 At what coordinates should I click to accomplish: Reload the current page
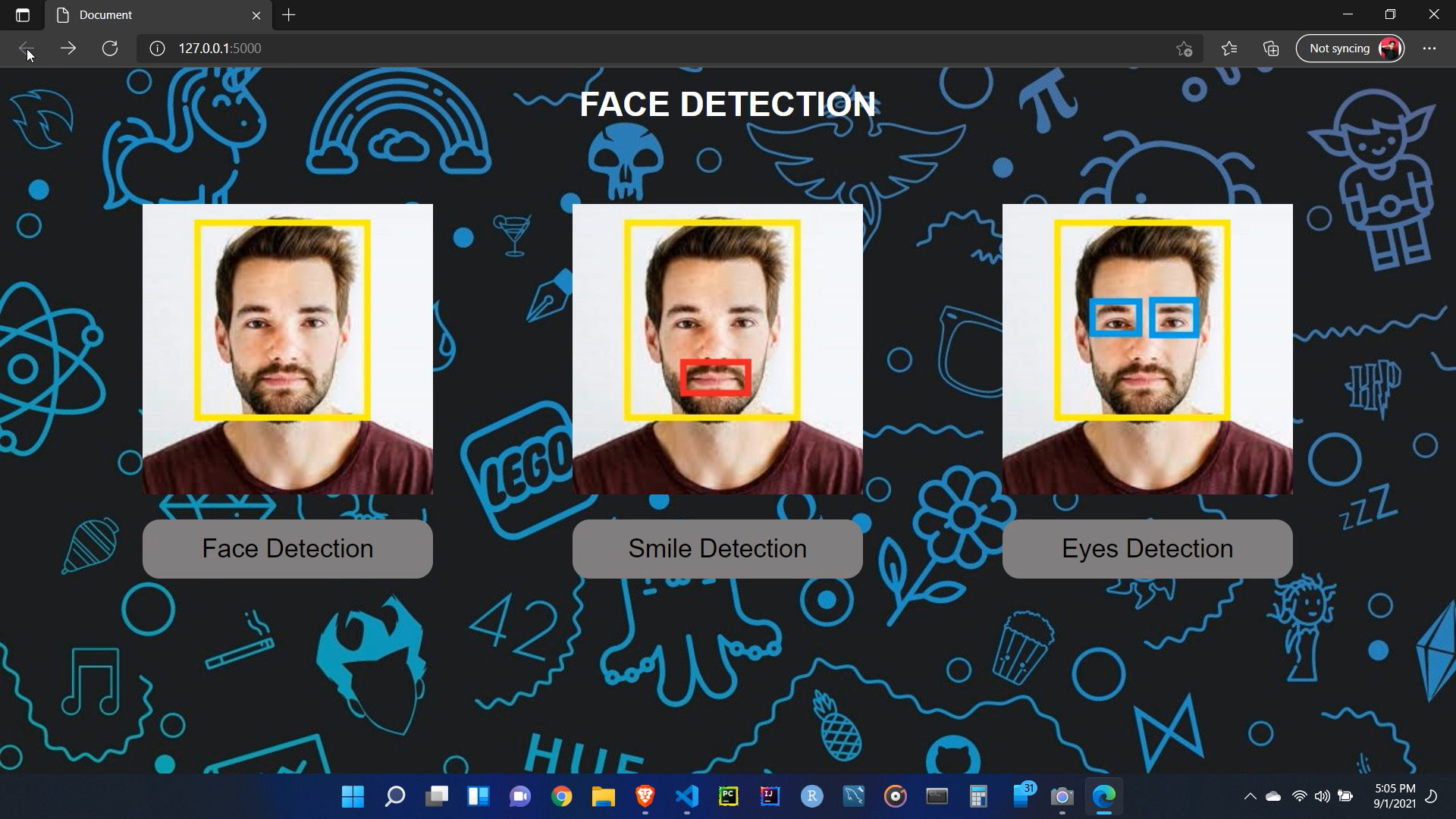[x=110, y=49]
